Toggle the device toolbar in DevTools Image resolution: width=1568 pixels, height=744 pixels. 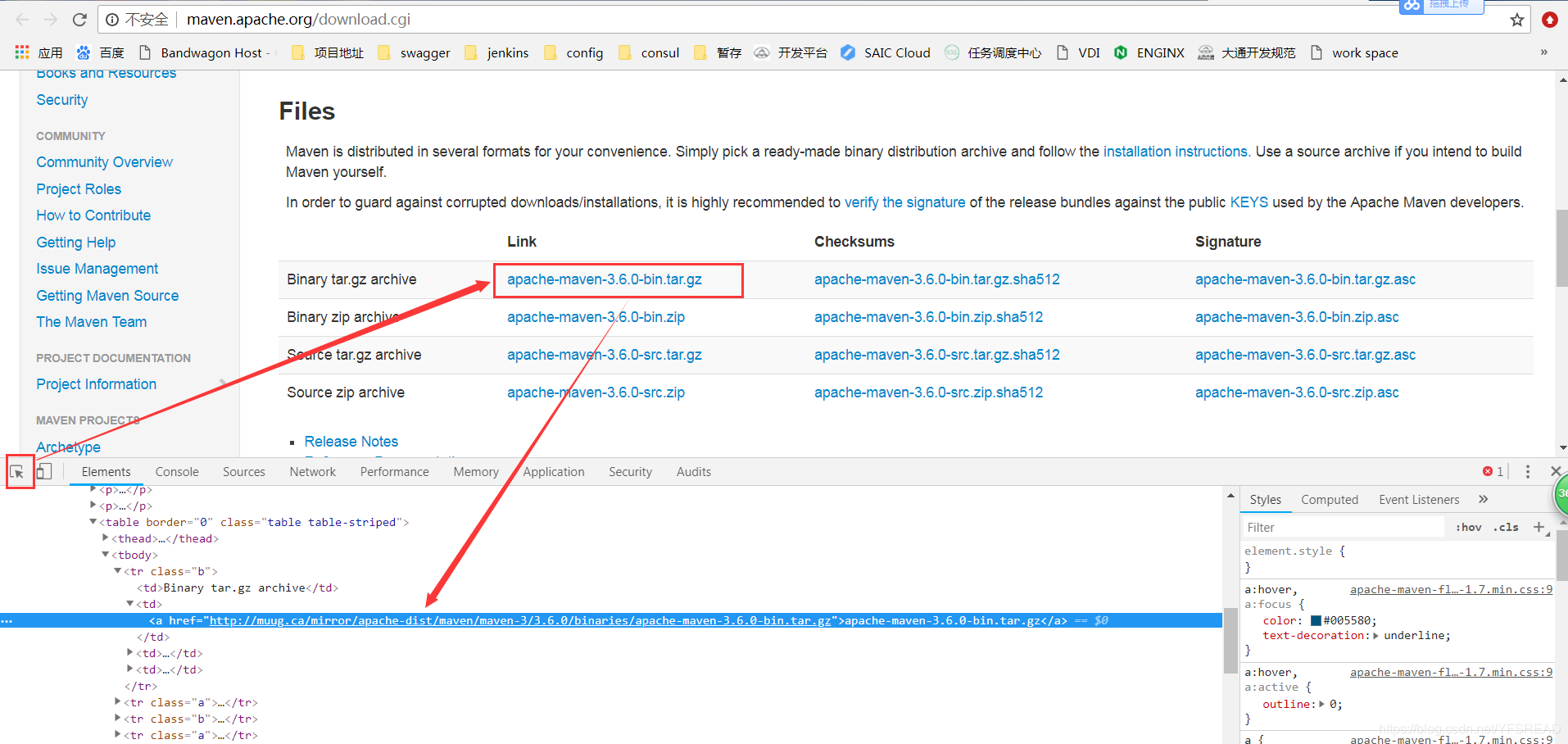45,471
